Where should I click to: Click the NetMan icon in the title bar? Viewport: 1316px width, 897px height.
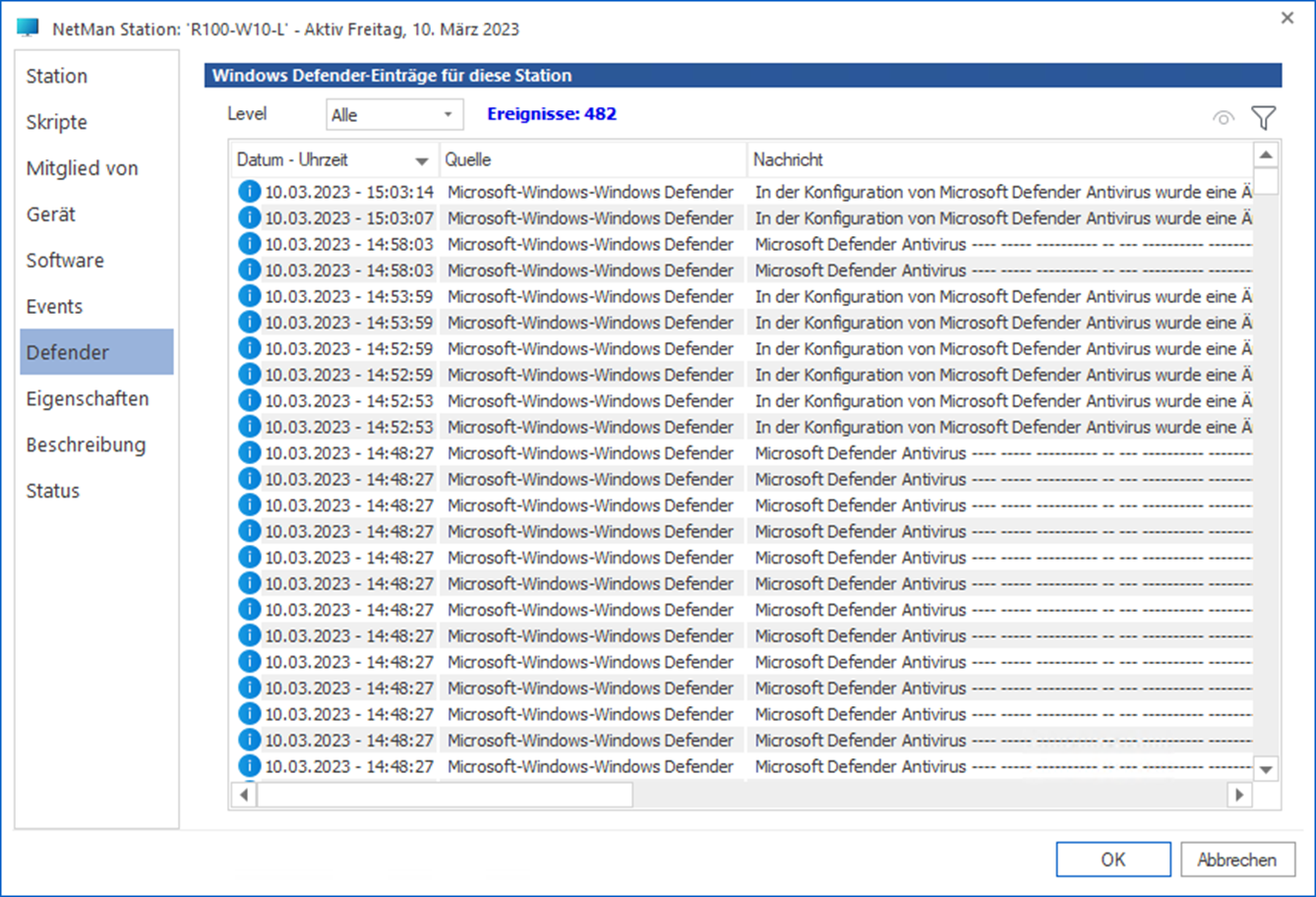click(28, 26)
